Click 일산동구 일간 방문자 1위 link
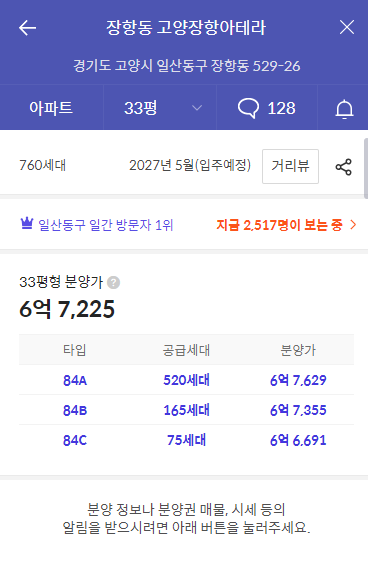Image resolution: width=368 pixels, height=564 pixels. coord(106,225)
